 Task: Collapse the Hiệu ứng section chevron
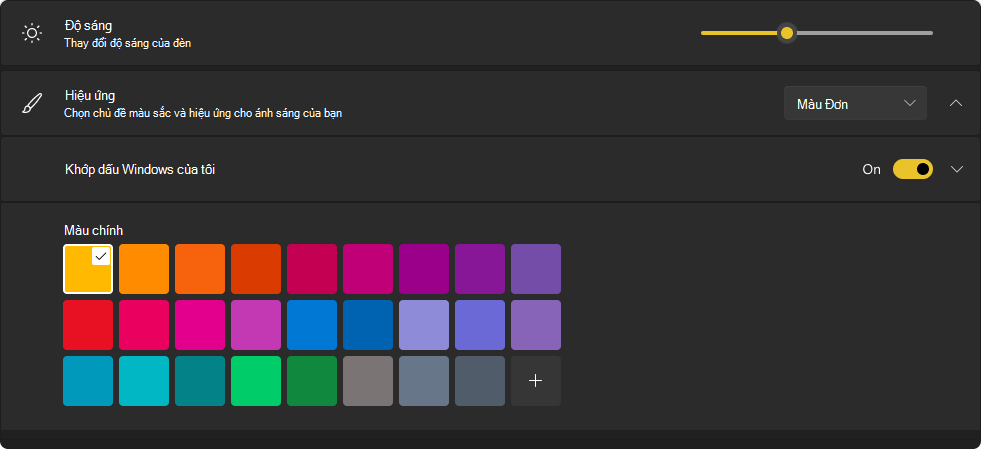coord(955,103)
